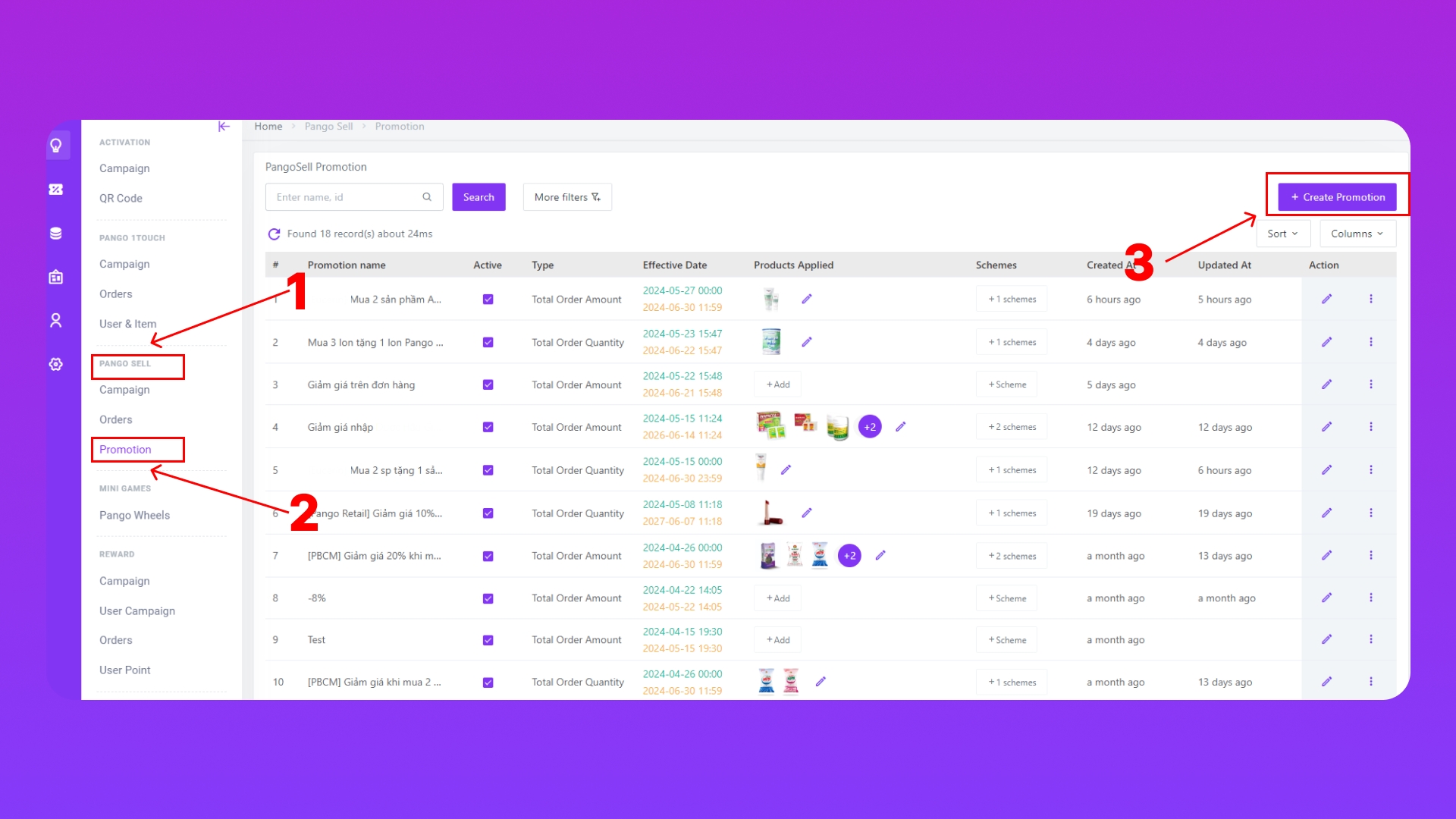Toggle Active checkbox for the Test promotion

pos(488,641)
